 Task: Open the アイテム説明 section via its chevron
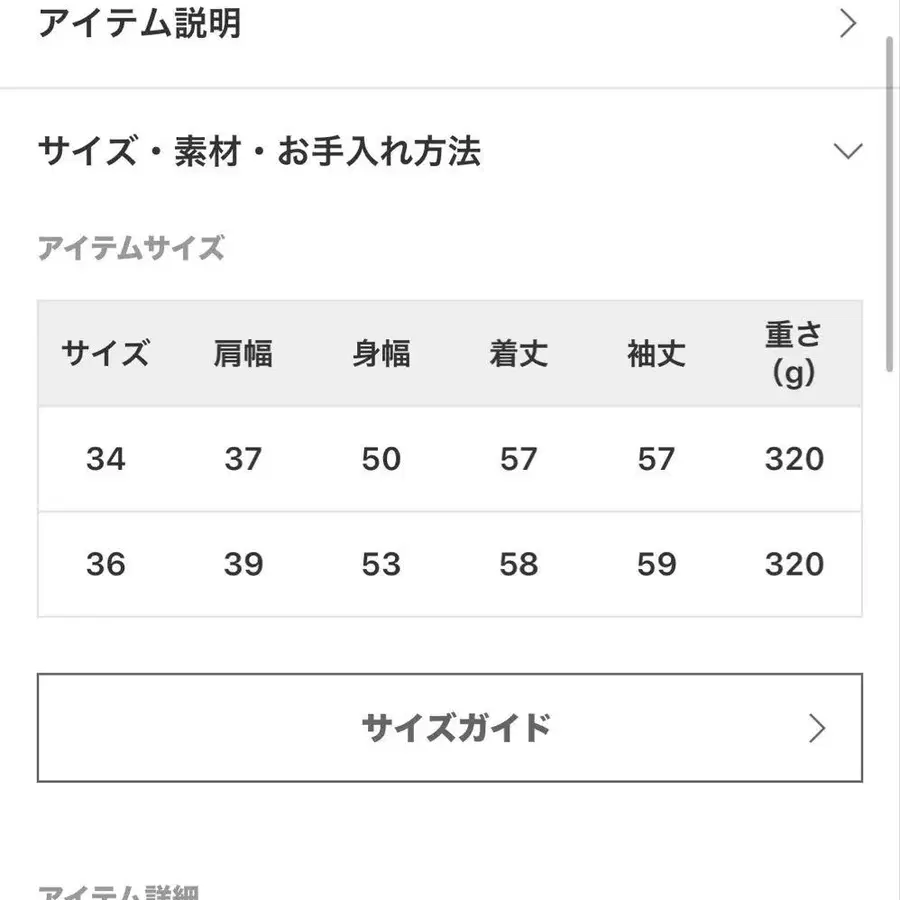[x=849, y=22]
